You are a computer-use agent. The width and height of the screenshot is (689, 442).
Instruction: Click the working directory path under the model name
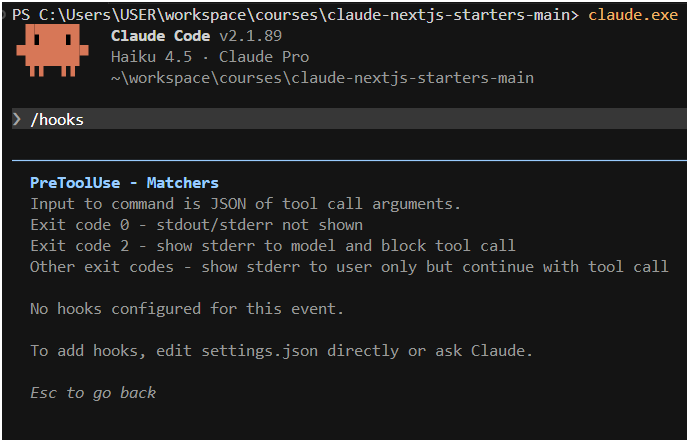click(322, 77)
